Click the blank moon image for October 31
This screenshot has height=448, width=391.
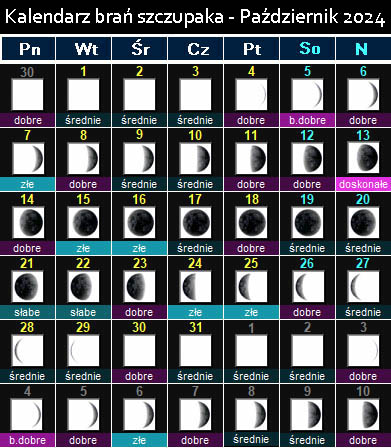pos(195,350)
